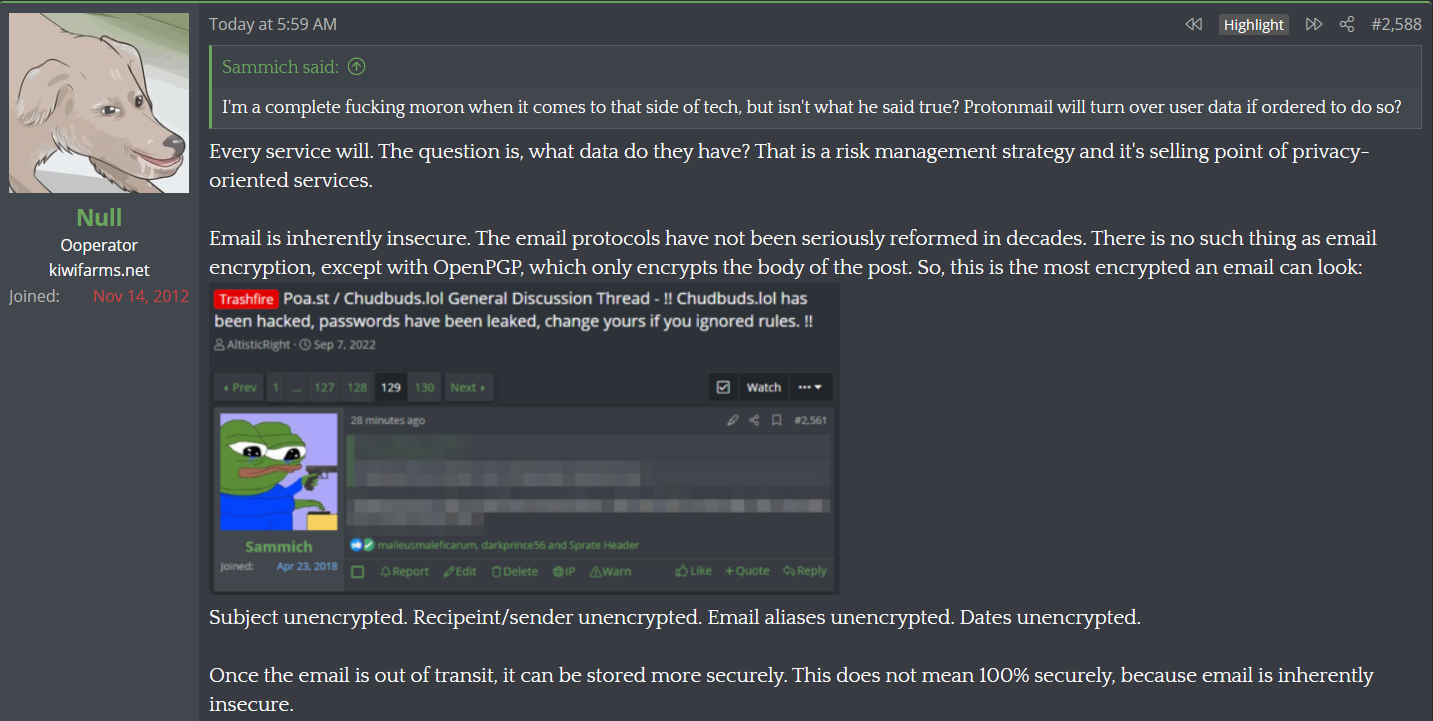Click up-arrow icon after 'Sammich said:'

click(356, 67)
